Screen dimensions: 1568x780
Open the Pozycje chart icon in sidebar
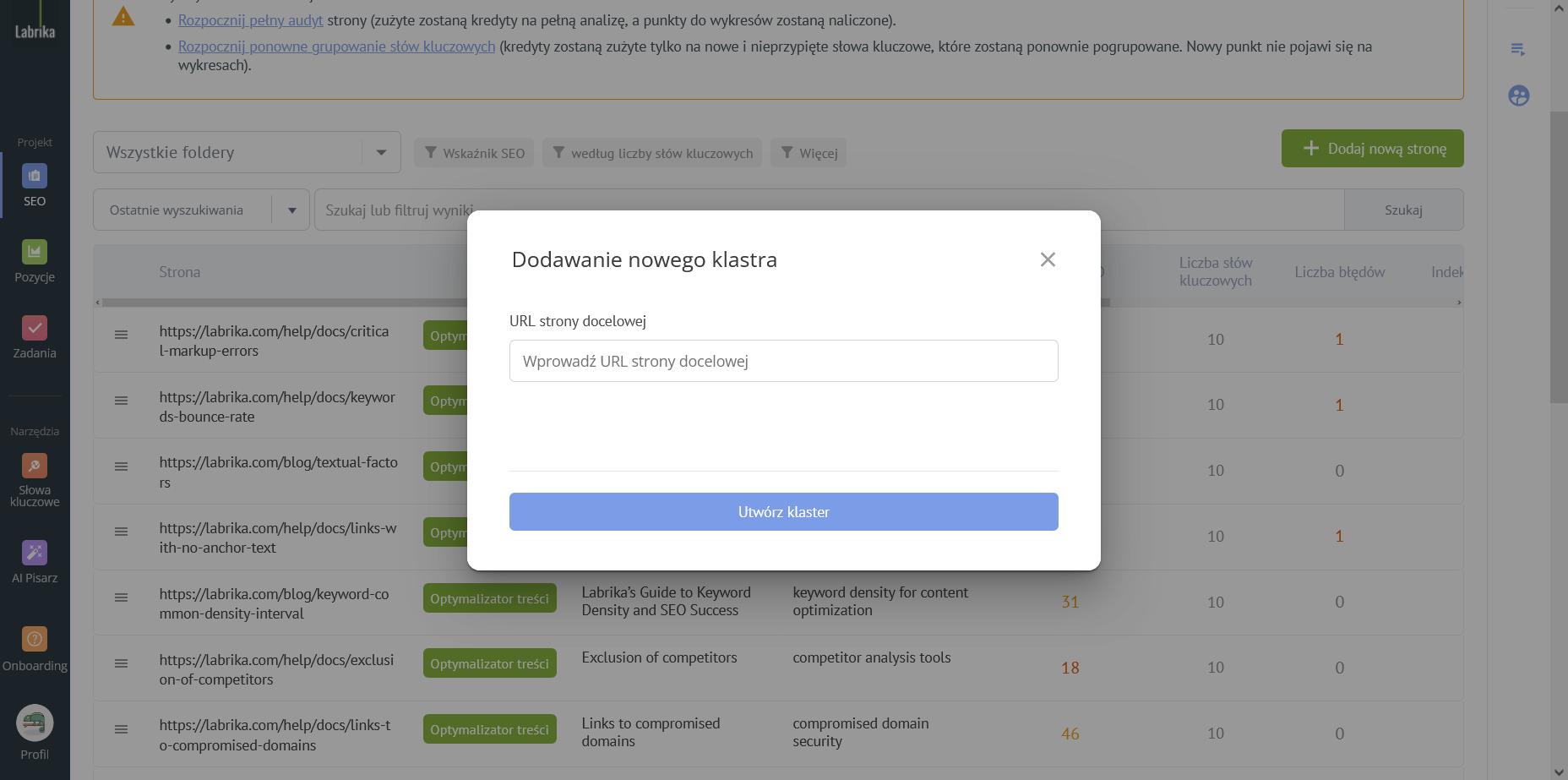click(35, 252)
